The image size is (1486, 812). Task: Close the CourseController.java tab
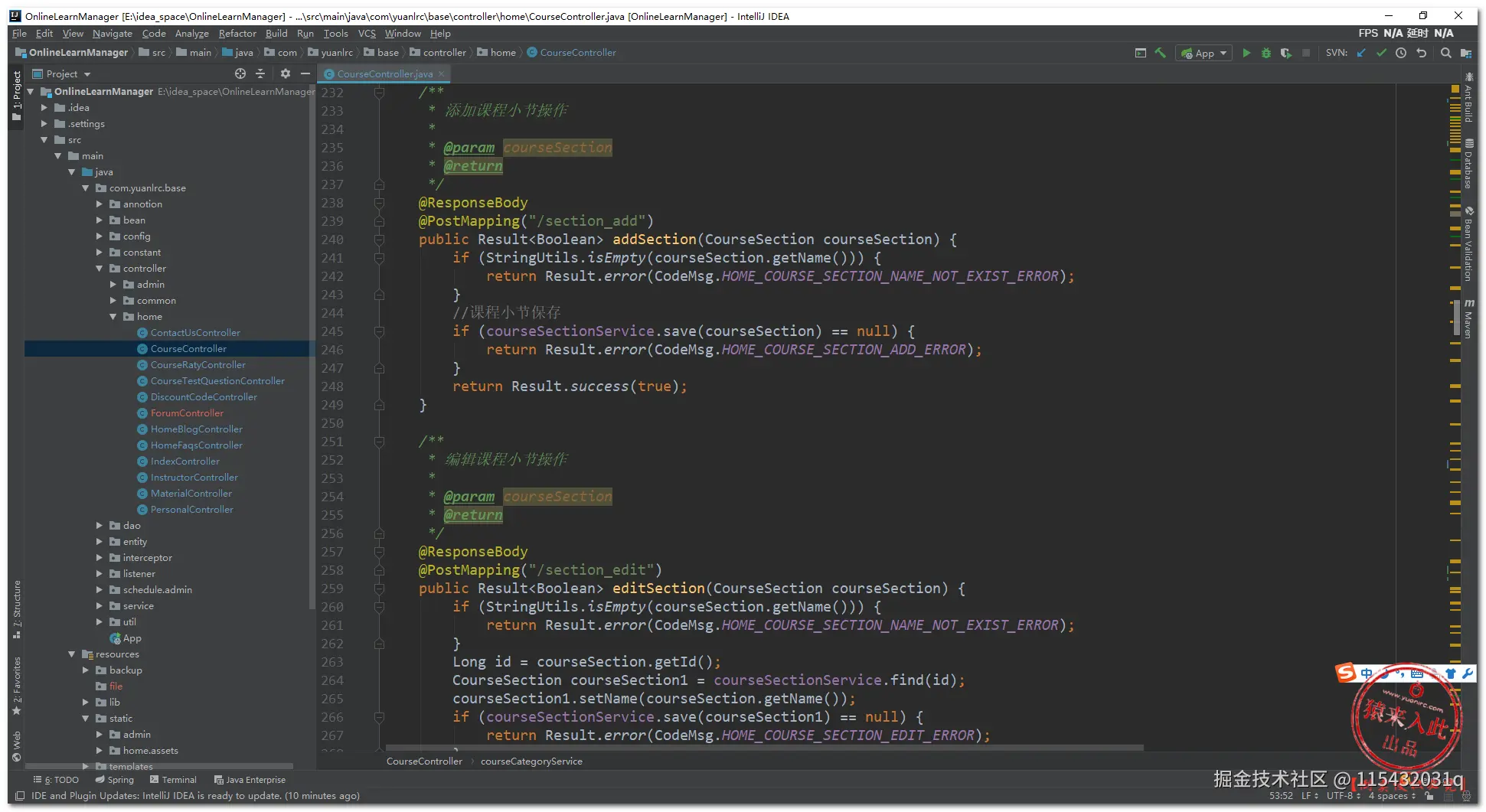coord(442,74)
